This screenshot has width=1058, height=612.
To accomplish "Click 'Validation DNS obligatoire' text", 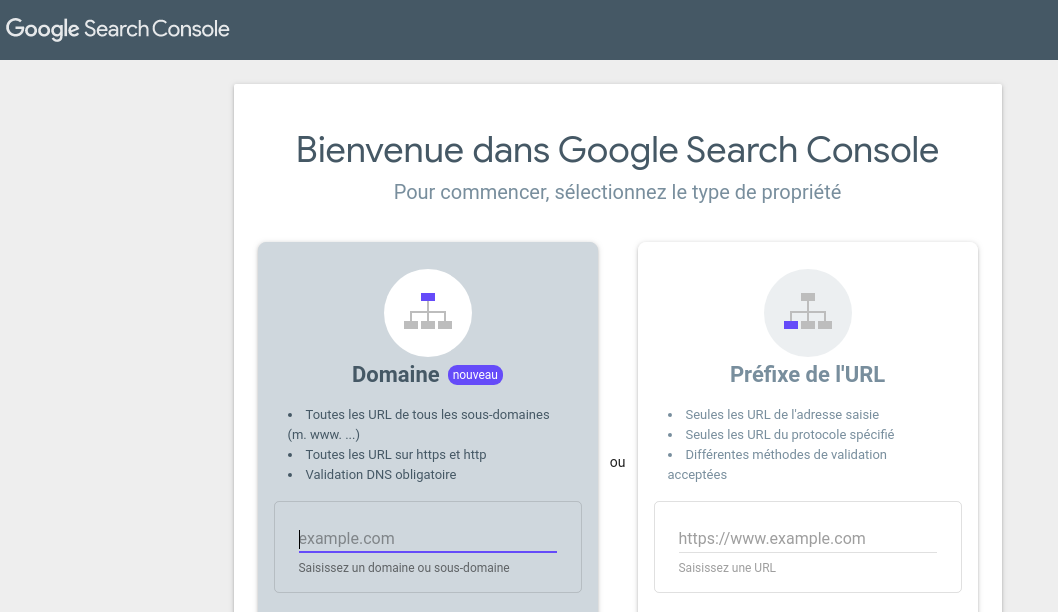I will 381,474.
